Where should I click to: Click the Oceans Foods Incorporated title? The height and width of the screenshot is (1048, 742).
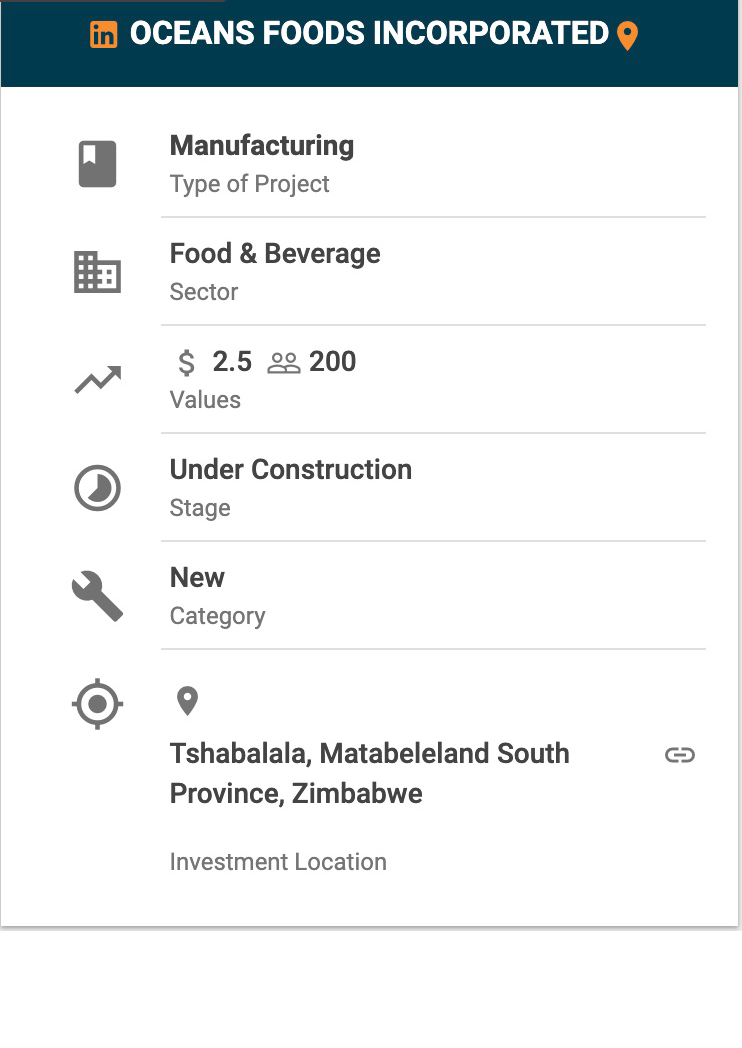click(x=369, y=33)
